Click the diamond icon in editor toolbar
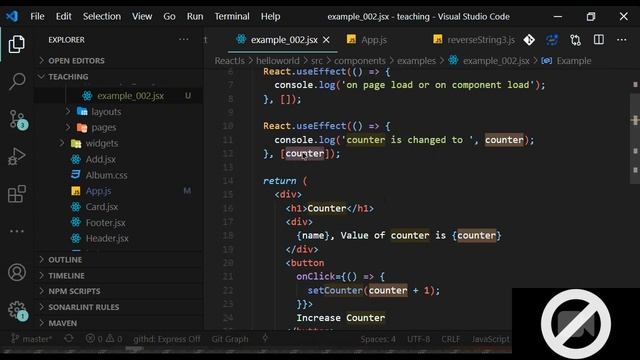This screenshot has height=360, width=640. click(x=529, y=40)
